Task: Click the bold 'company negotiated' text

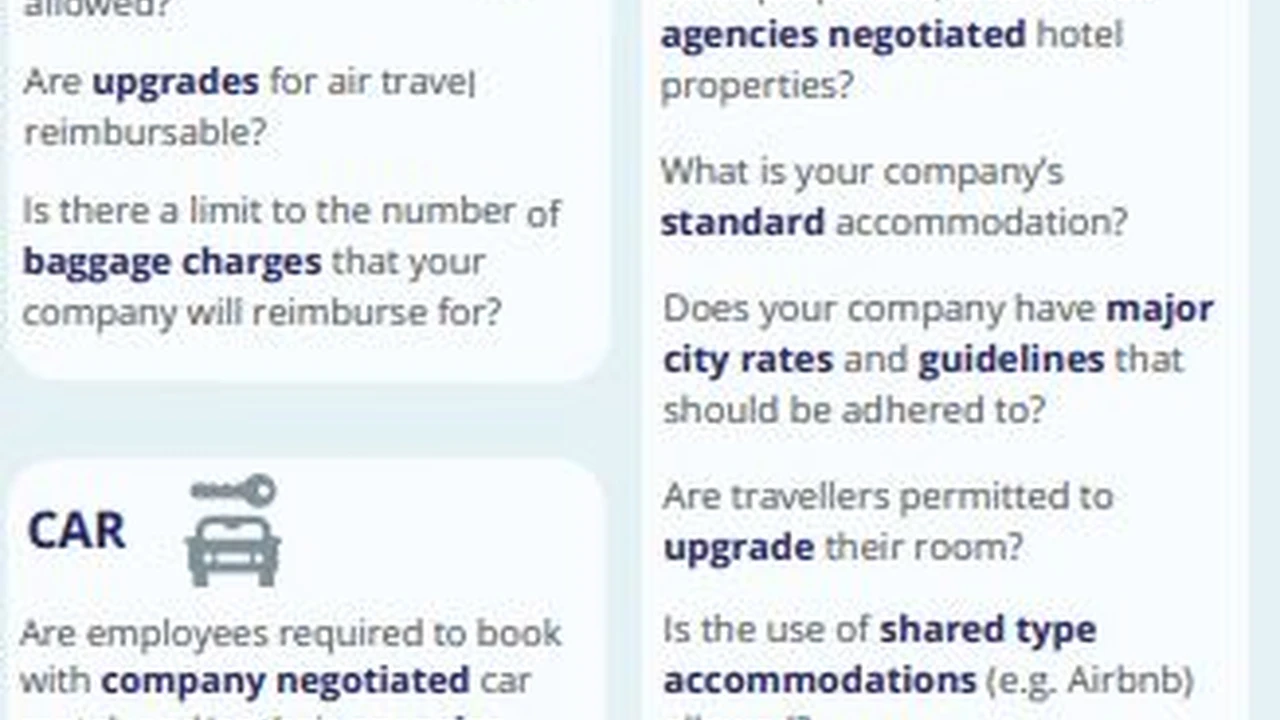Action: tap(285, 681)
